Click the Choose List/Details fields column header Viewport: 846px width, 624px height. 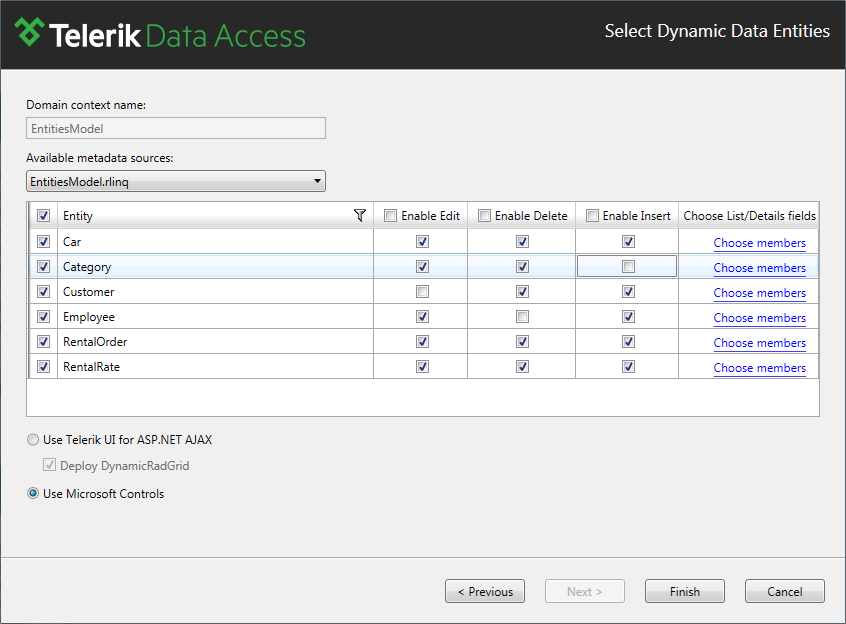coord(749,216)
